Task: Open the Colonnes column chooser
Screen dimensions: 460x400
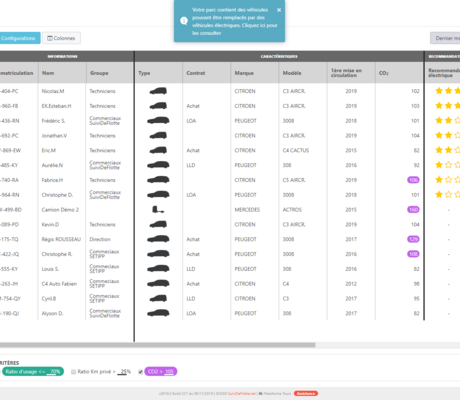Action: click(x=61, y=38)
